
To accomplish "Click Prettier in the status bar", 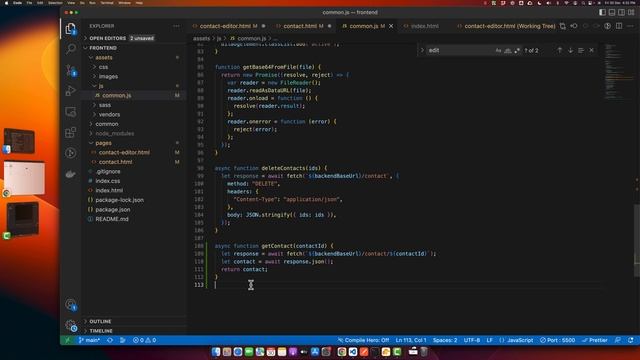I will coord(595,340).
